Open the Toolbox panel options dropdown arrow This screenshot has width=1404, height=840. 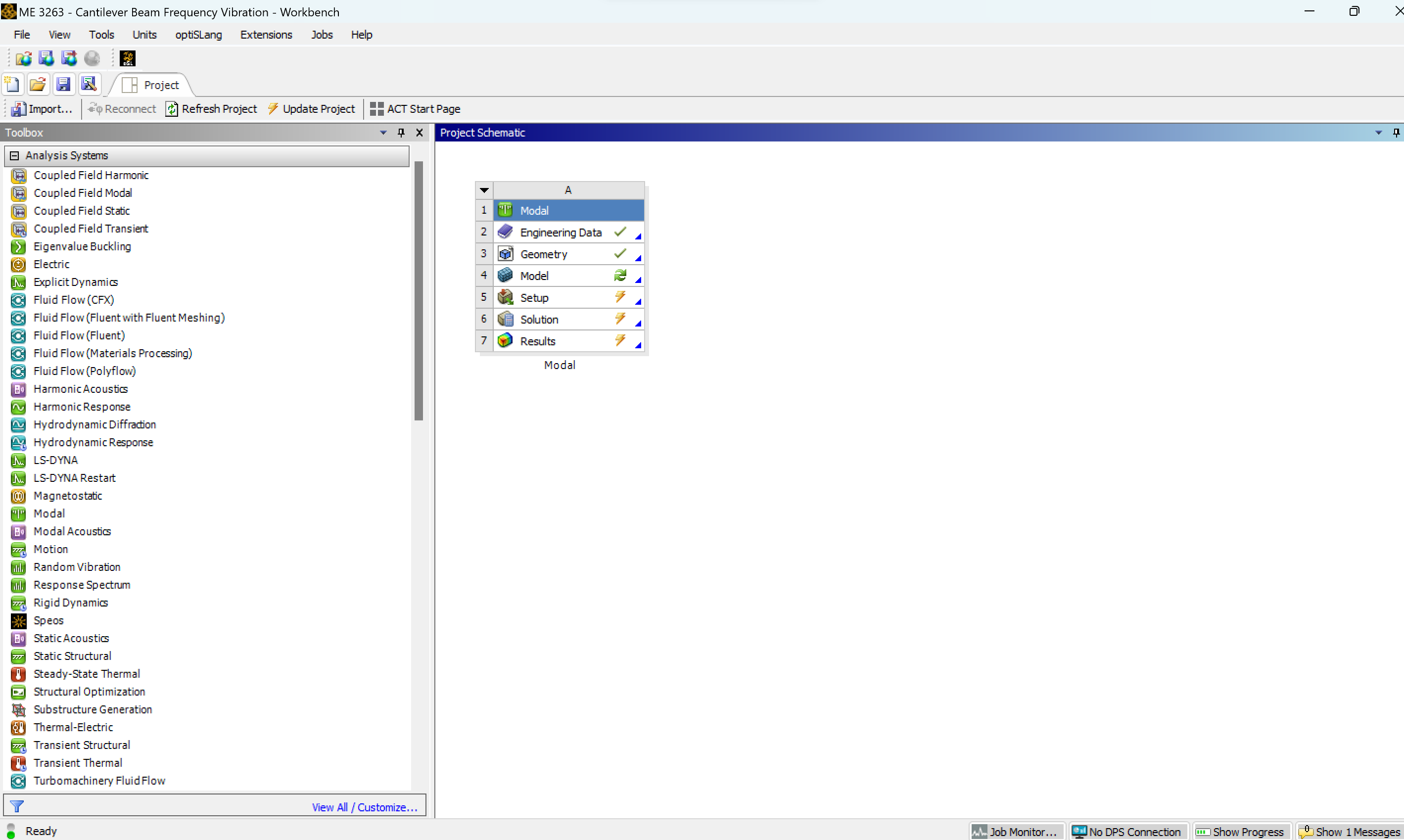coord(383,133)
